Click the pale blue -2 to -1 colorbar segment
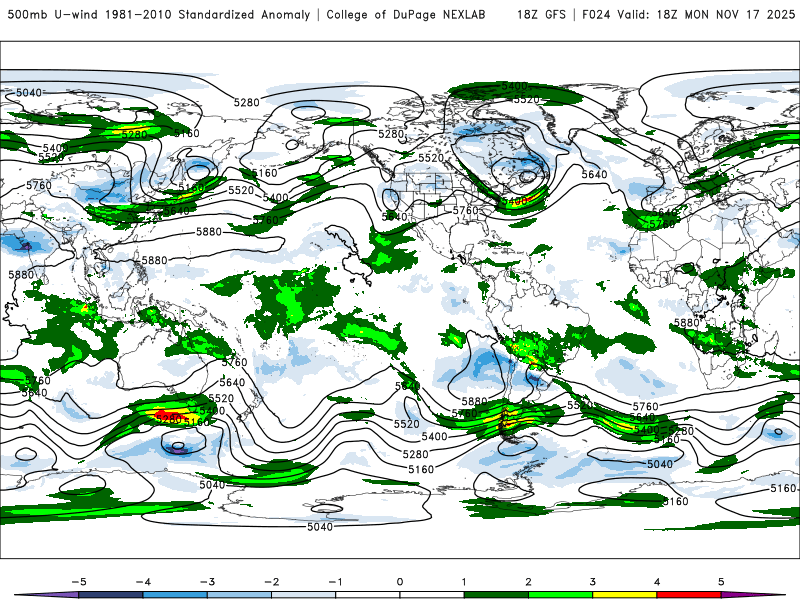 coord(303,595)
